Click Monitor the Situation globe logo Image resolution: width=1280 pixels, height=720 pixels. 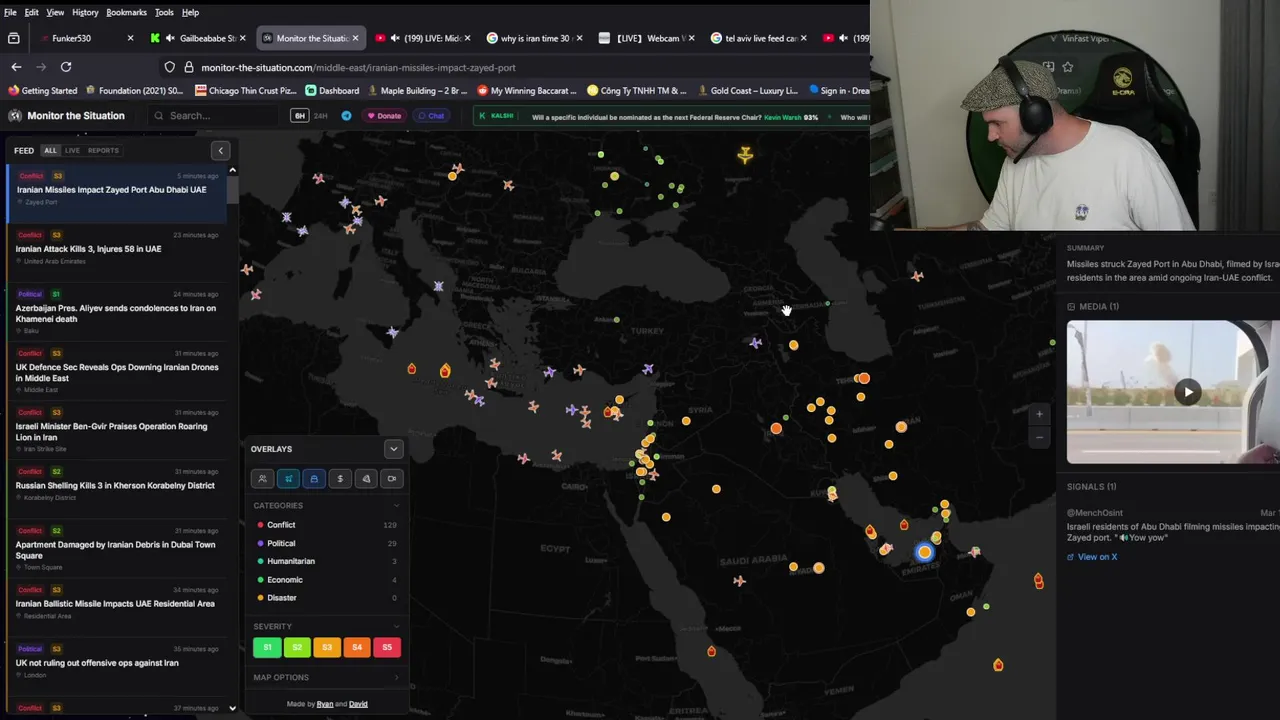click(15, 116)
